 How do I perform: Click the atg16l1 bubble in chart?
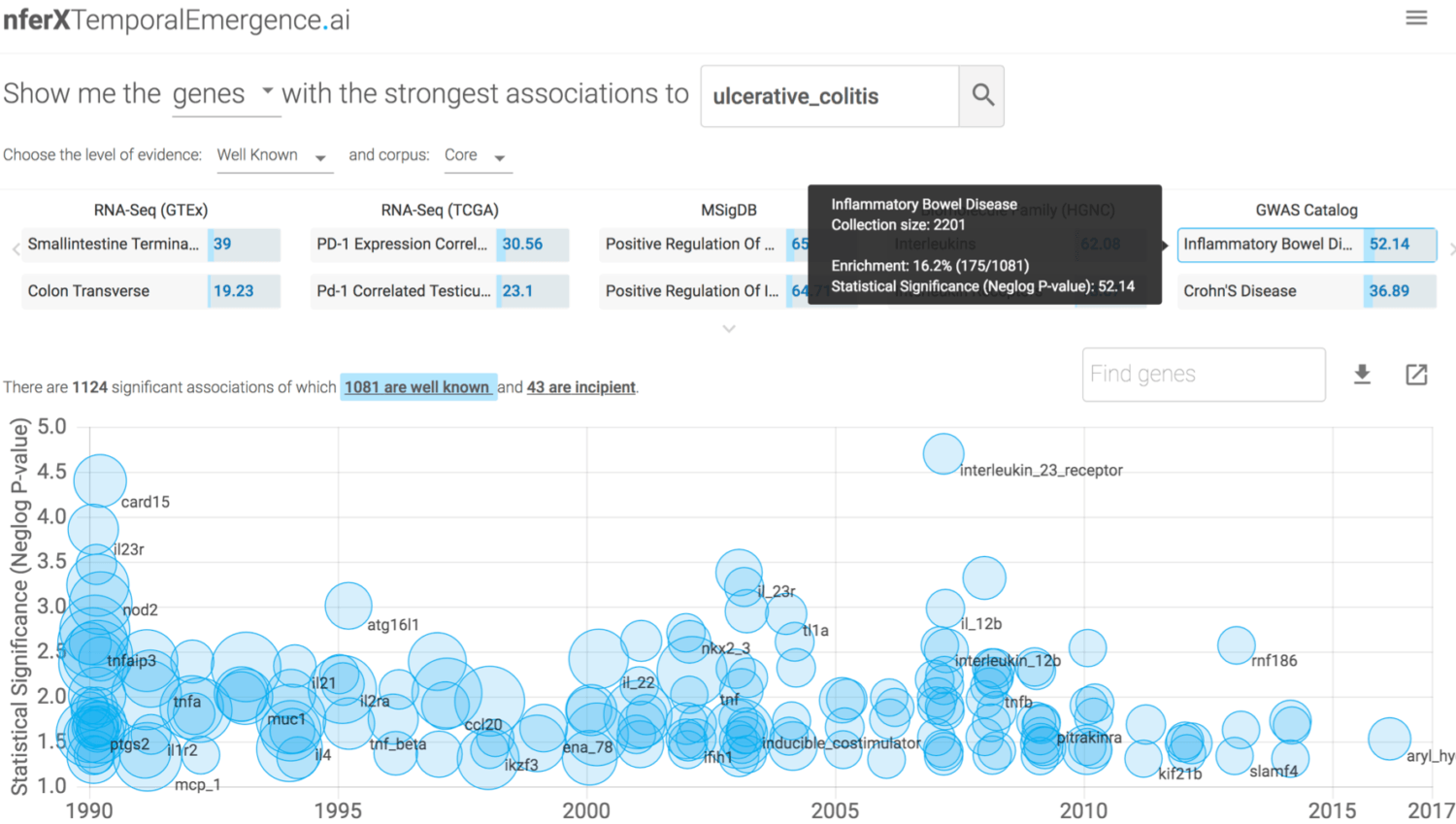coord(347,606)
